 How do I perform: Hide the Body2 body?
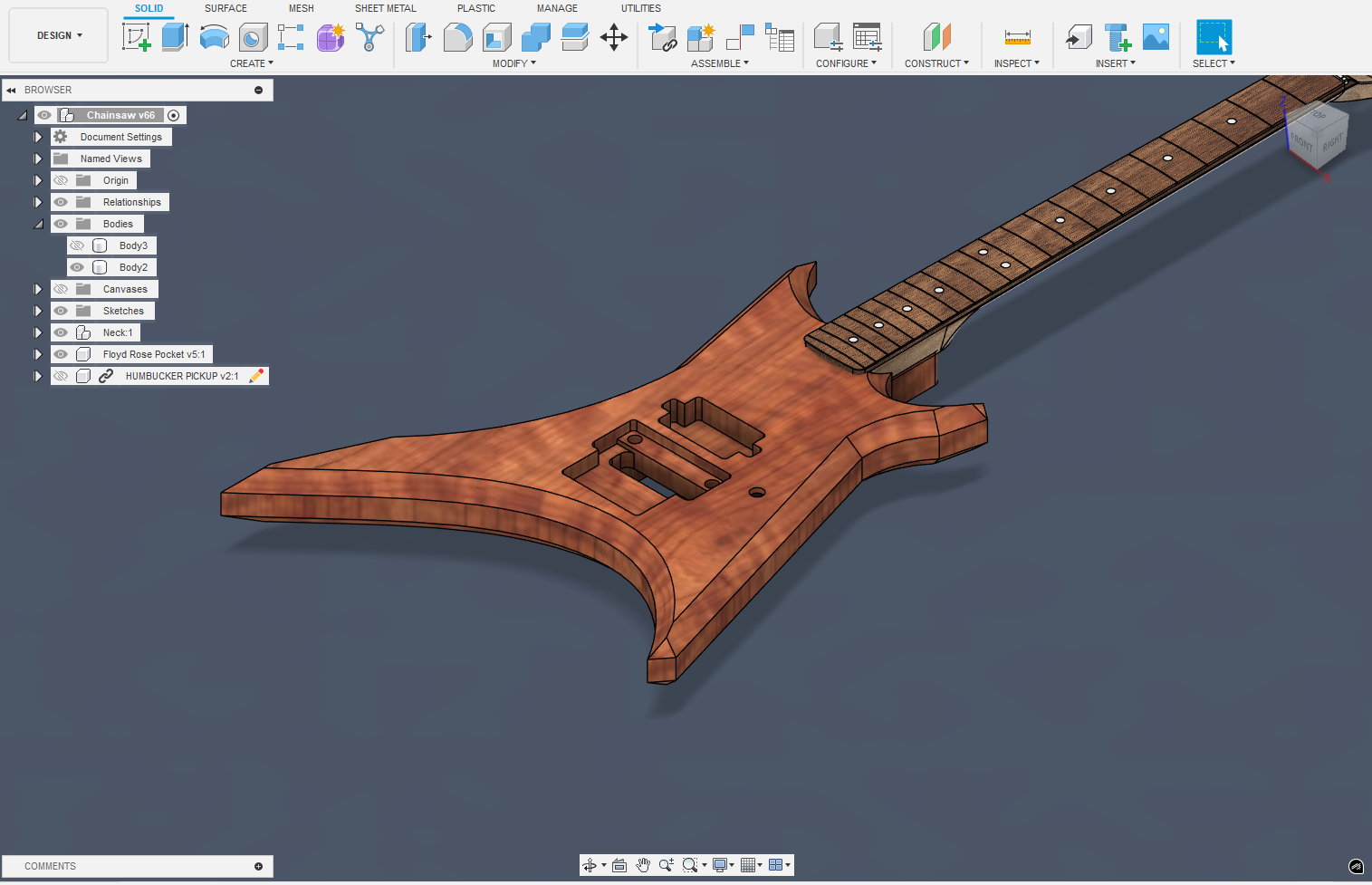[x=77, y=267]
